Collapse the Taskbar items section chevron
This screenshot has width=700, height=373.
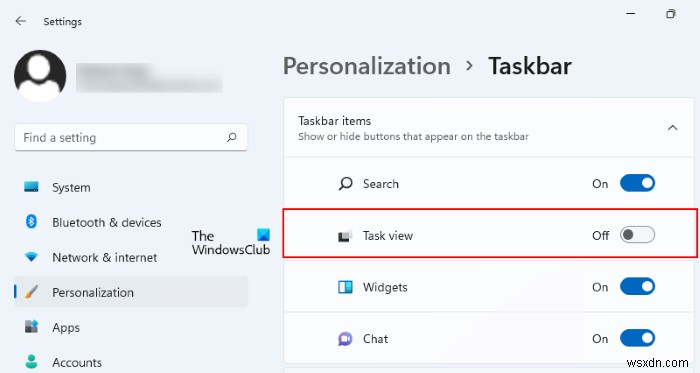[672, 128]
